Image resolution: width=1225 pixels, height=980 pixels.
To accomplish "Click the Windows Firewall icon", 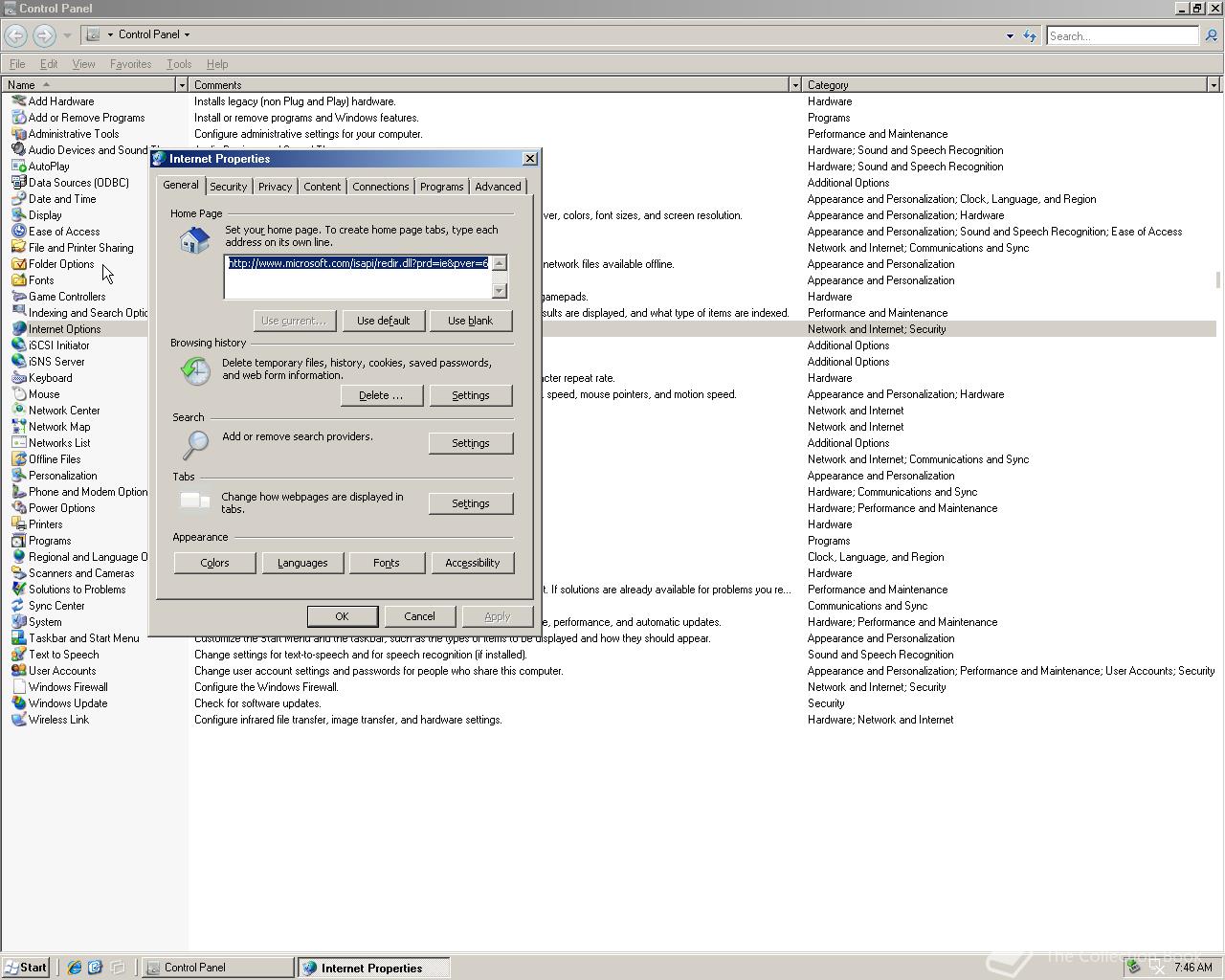I will pyautogui.click(x=18, y=687).
